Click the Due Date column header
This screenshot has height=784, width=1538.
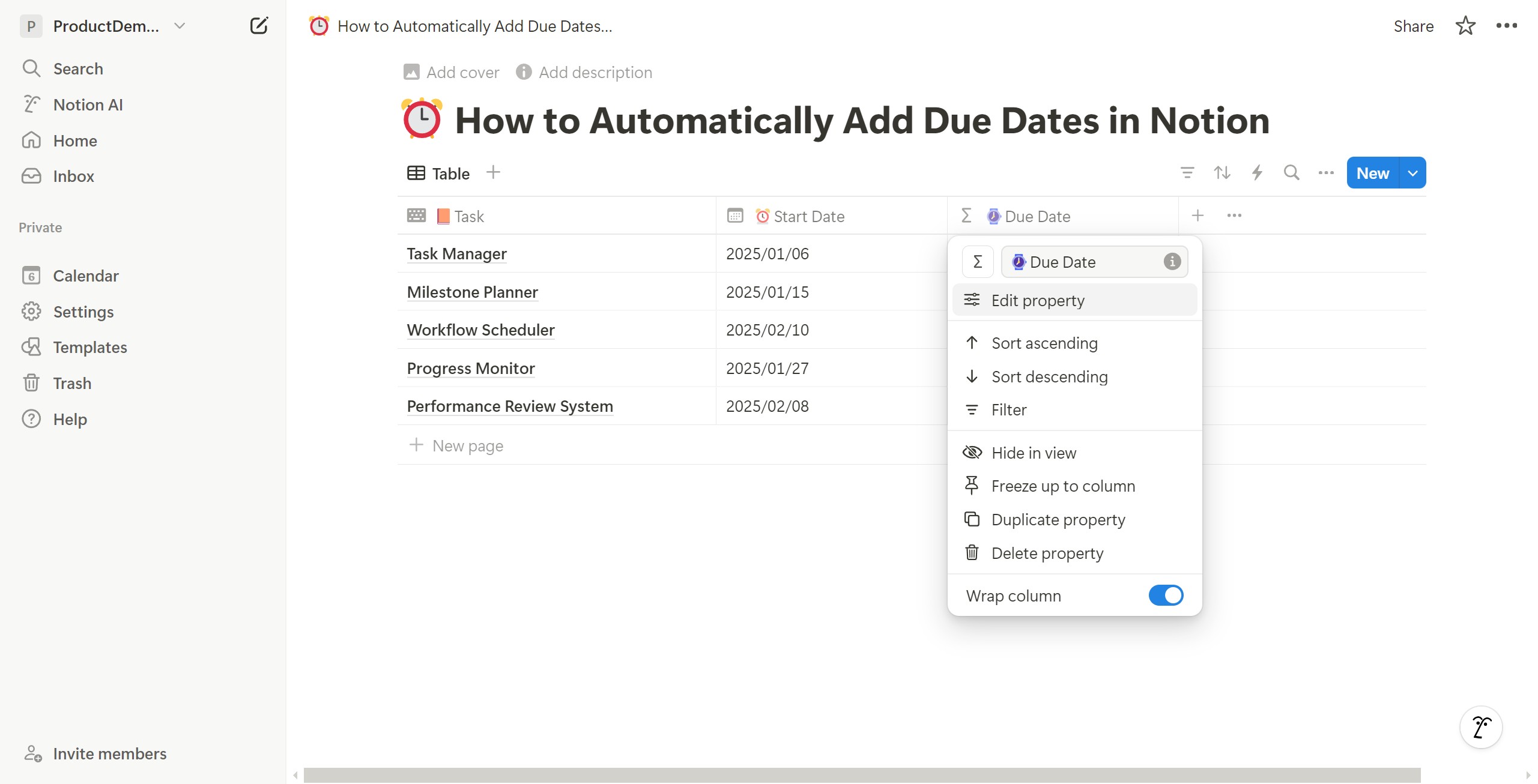pos(1063,216)
